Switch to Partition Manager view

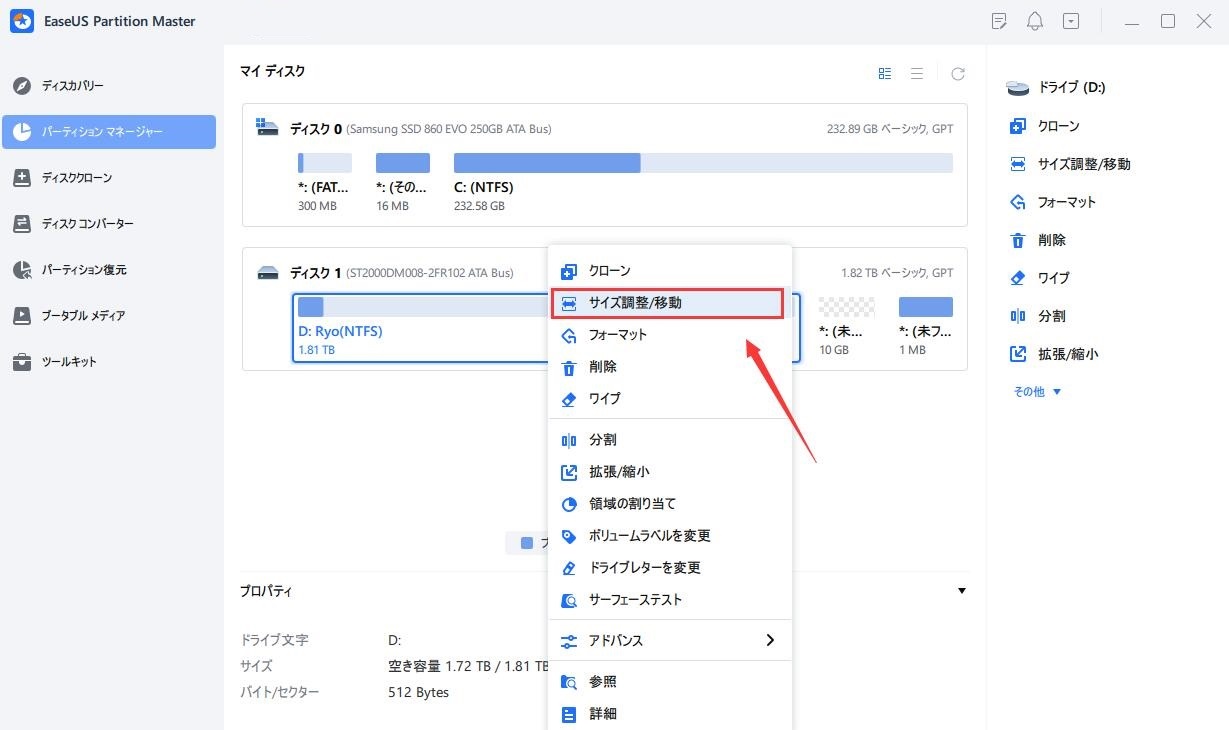[106, 131]
